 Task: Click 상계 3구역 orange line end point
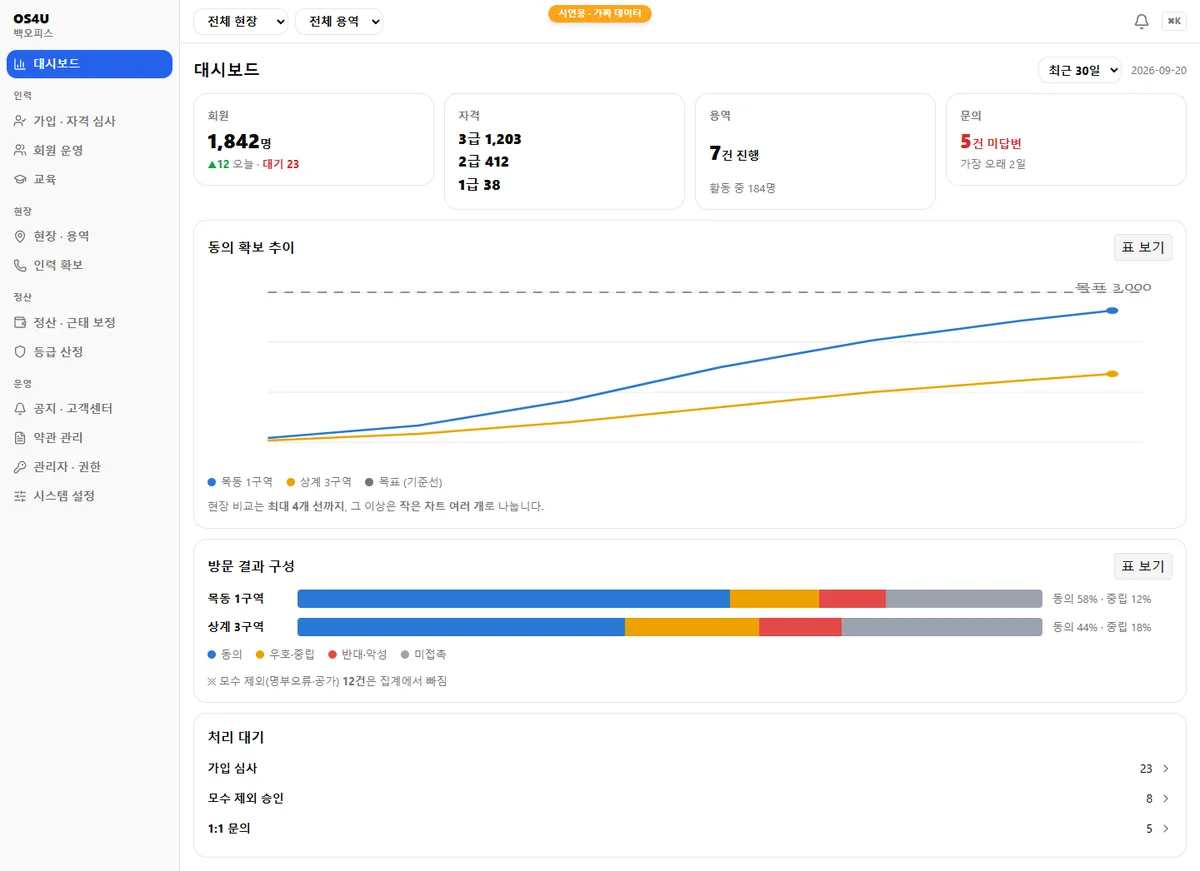[1112, 374]
